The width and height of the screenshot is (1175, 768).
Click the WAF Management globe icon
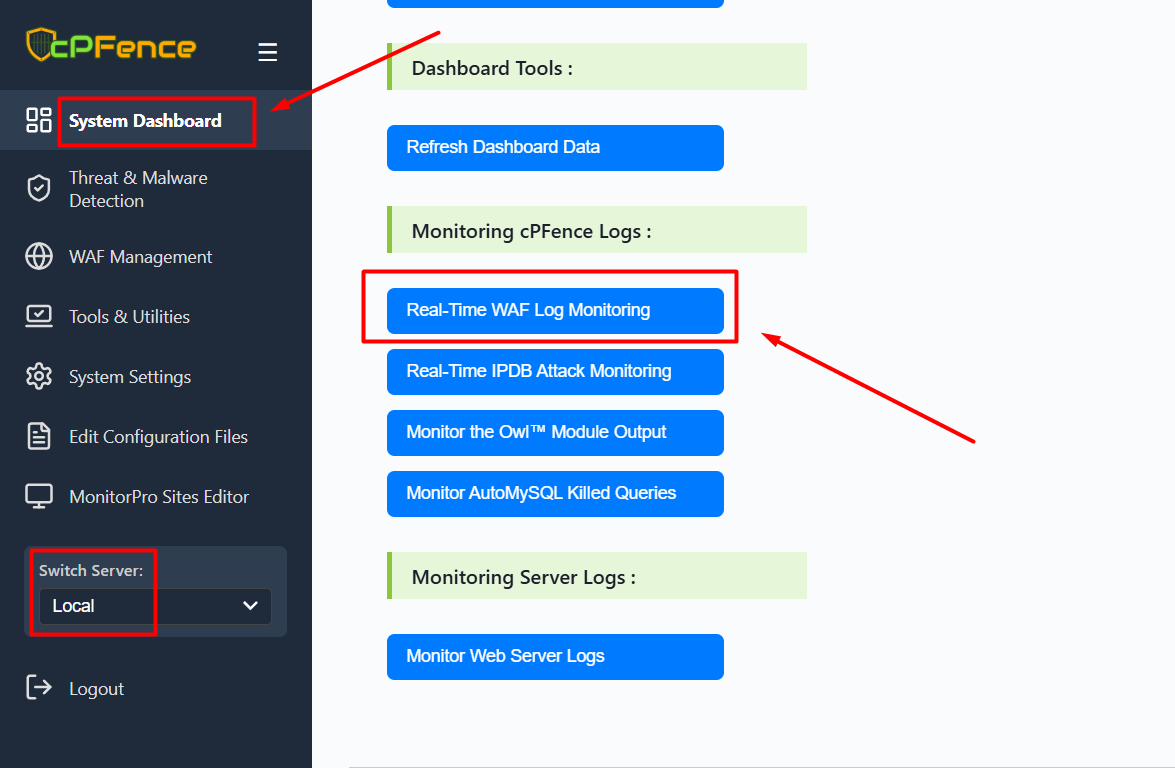pyautogui.click(x=39, y=257)
